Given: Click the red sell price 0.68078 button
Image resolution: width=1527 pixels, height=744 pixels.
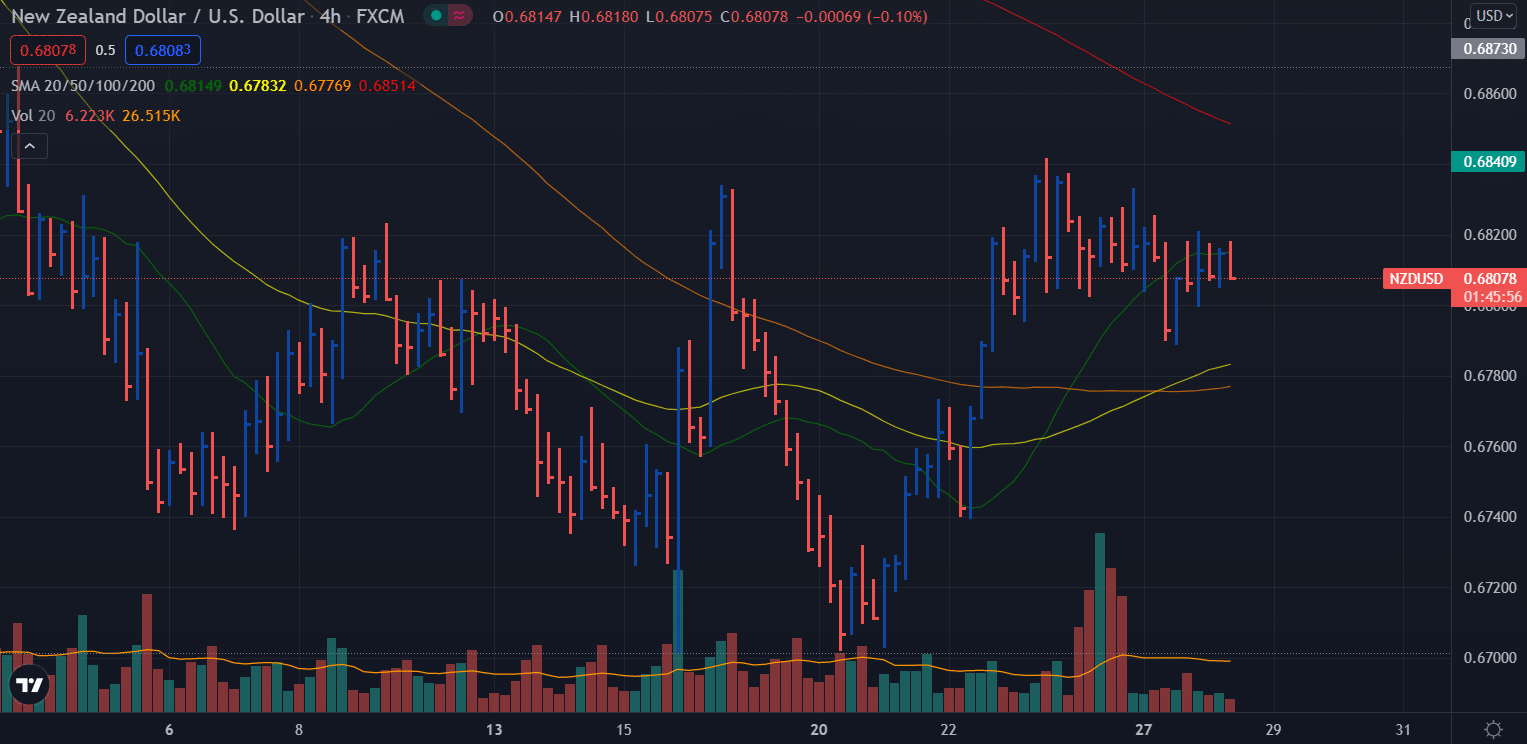Looking at the screenshot, I should pyautogui.click(x=48, y=50).
